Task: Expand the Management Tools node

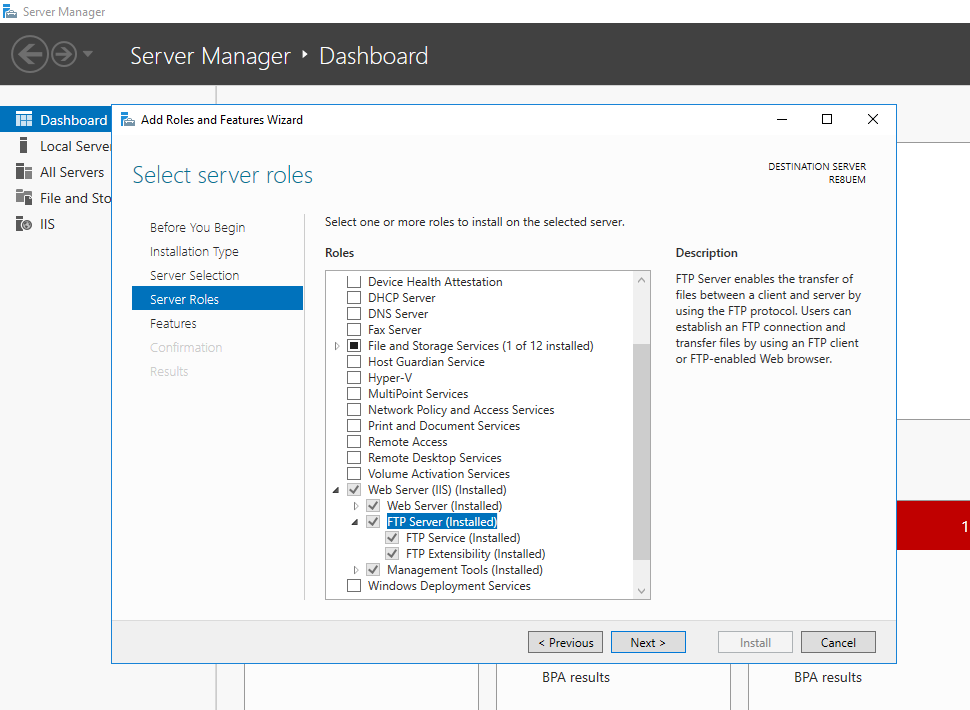Action: (x=355, y=569)
